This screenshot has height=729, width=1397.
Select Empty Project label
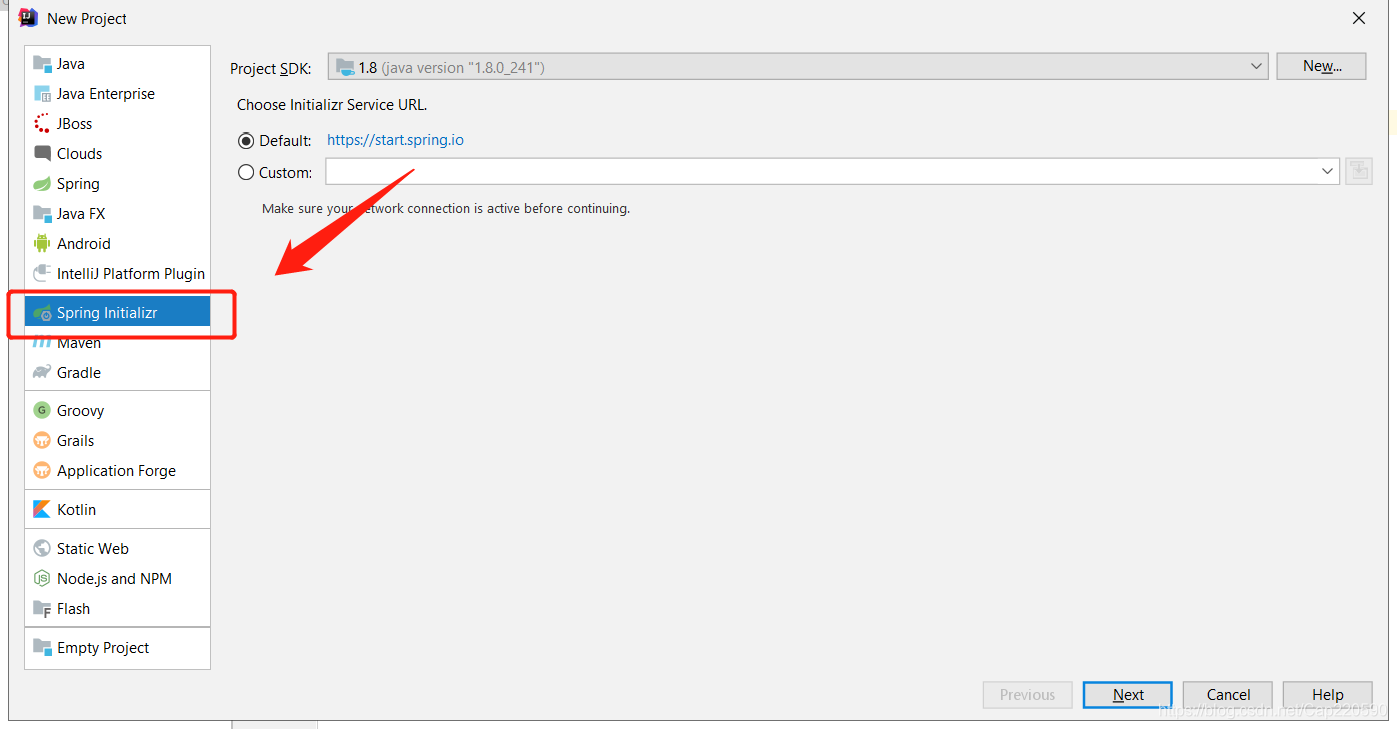click(x=103, y=648)
